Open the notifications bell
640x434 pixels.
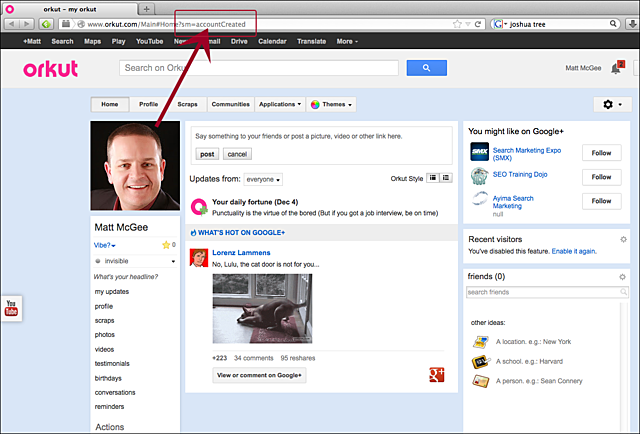point(616,68)
